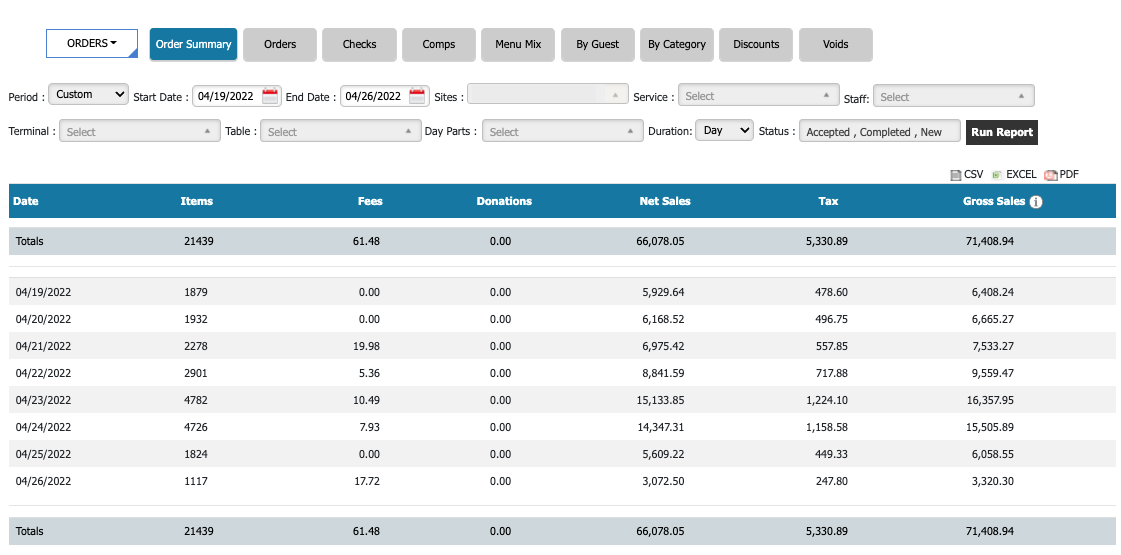The image size is (1121, 555).
Task: Click the Gross Sales info icon
Action: pos(1036,202)
